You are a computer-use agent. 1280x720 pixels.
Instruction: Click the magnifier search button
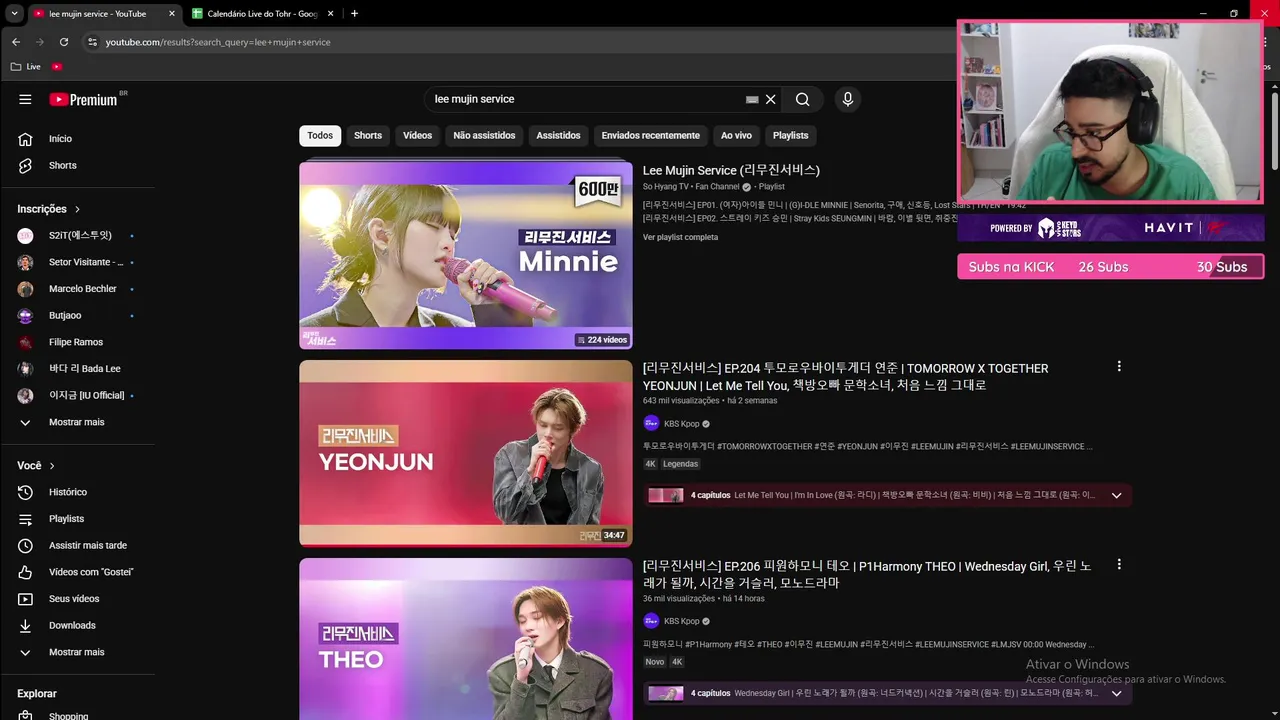(x=802, y=99)
